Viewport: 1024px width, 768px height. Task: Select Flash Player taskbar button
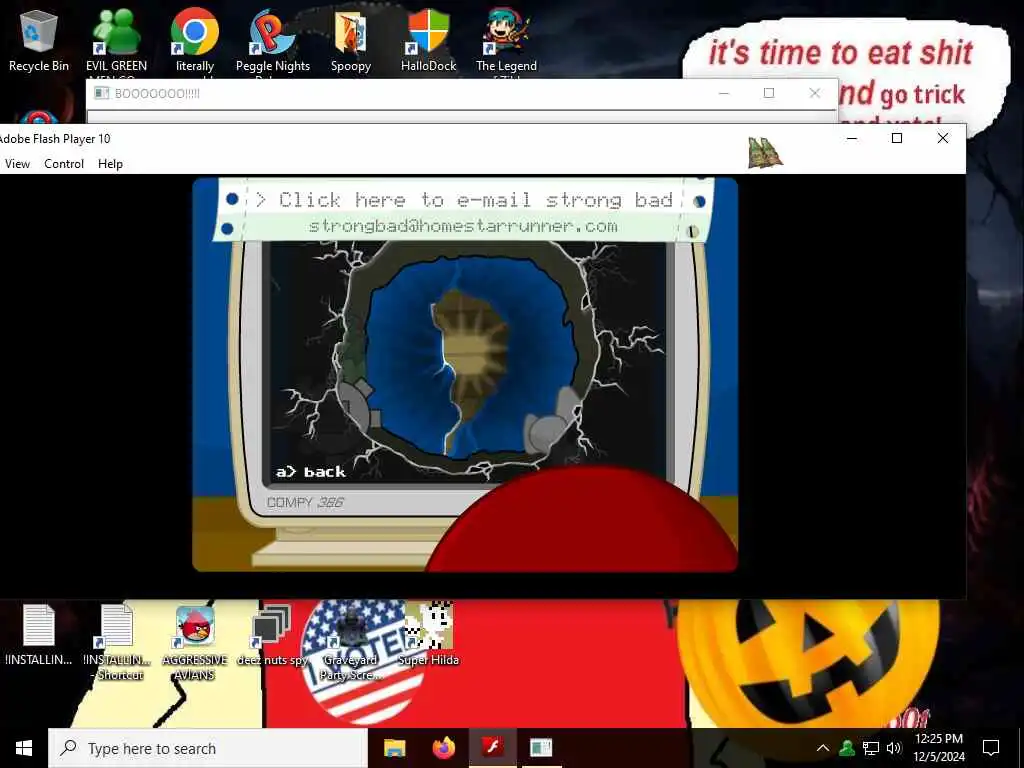pos(492,748)
